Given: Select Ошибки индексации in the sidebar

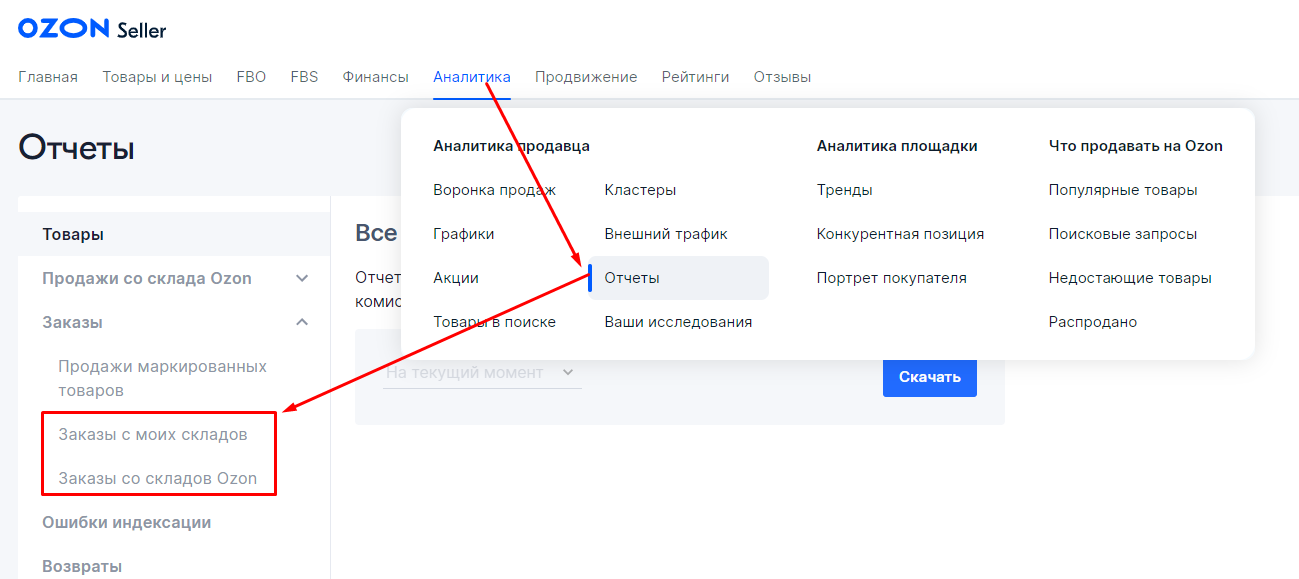Looking at the screenshot, I should (x=126, y=522).
